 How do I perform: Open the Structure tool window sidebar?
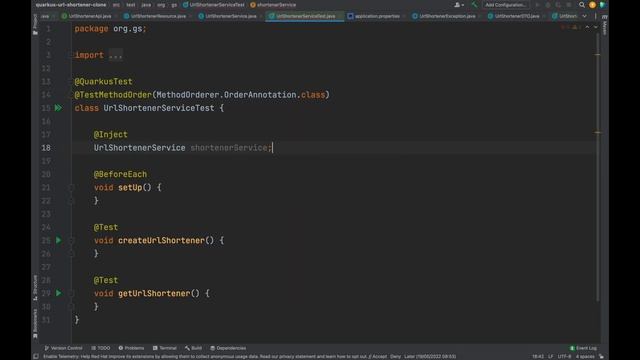pyautogui.click(x=35, y=287)
